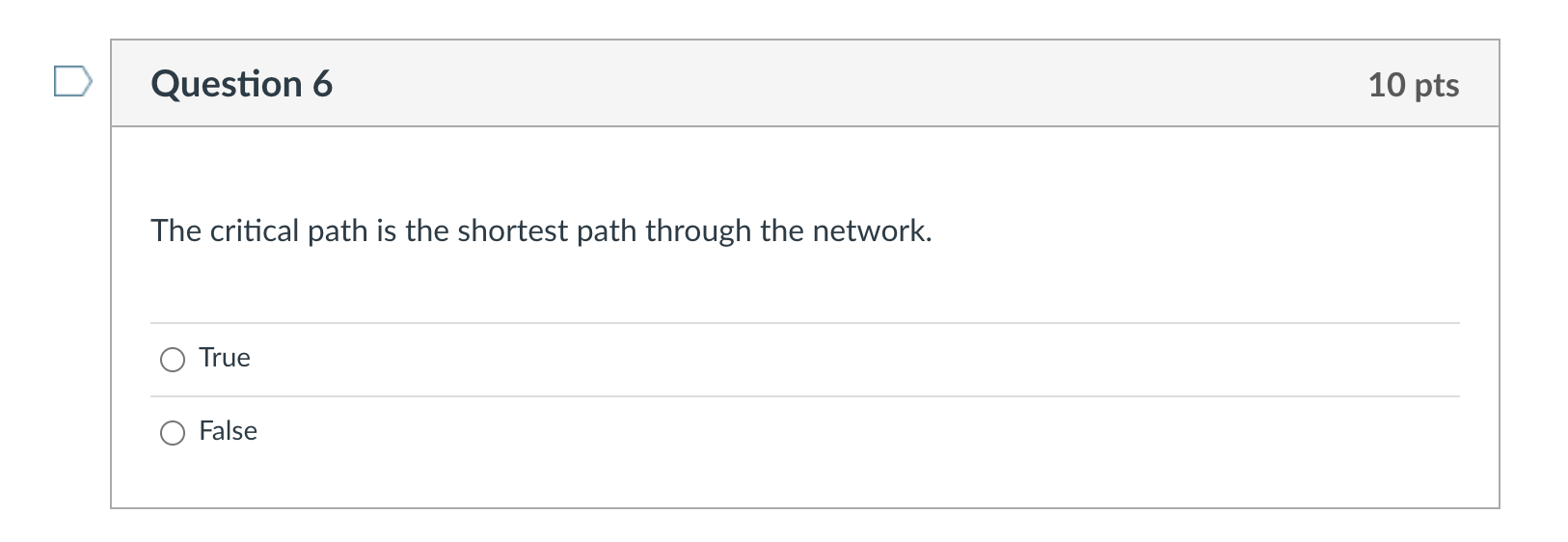Viewport: 1568px width, 542px height.
Task: Click the number "6" in the heading
Action: [322, 84]
